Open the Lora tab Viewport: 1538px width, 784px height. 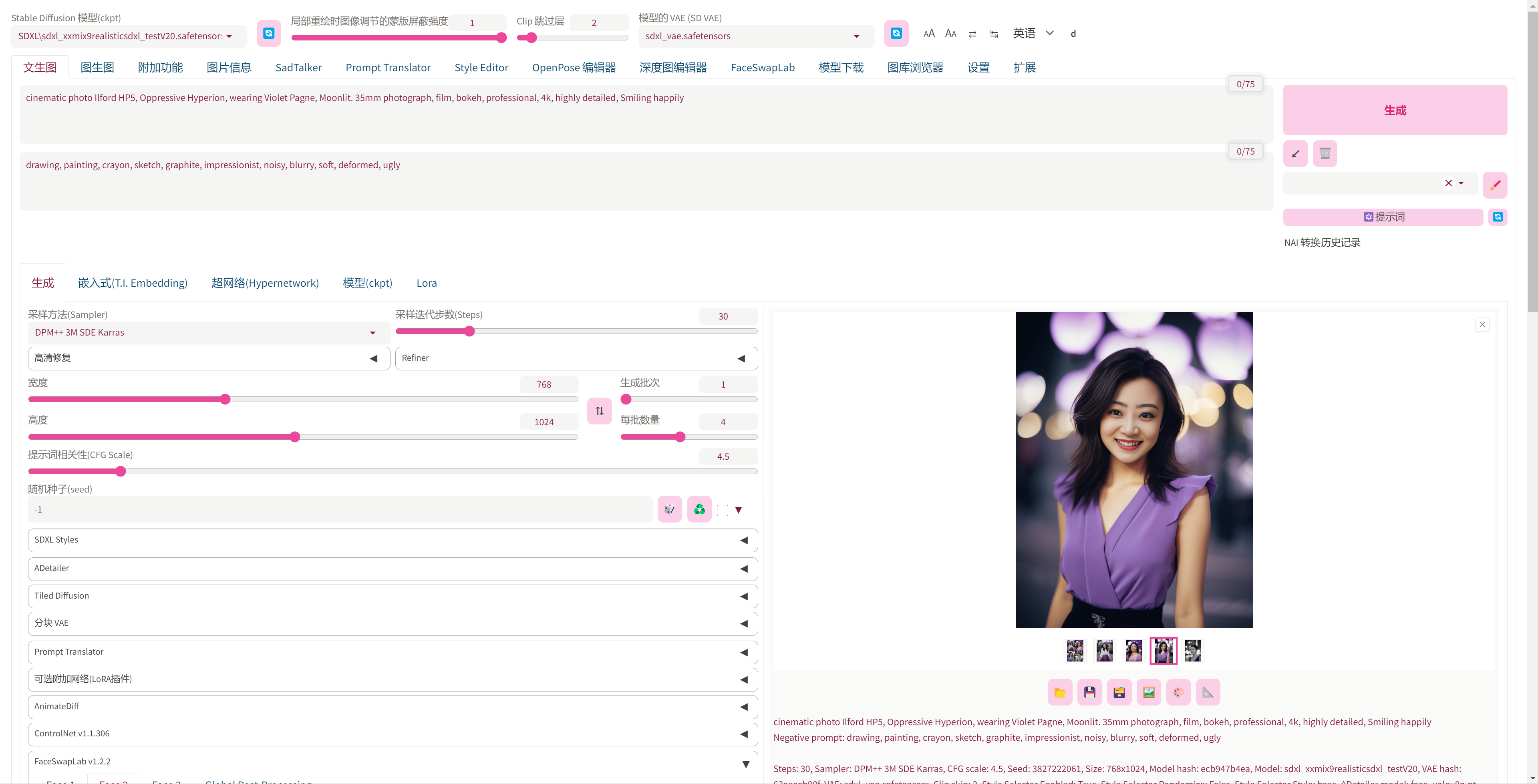click(x=426, y=283)
